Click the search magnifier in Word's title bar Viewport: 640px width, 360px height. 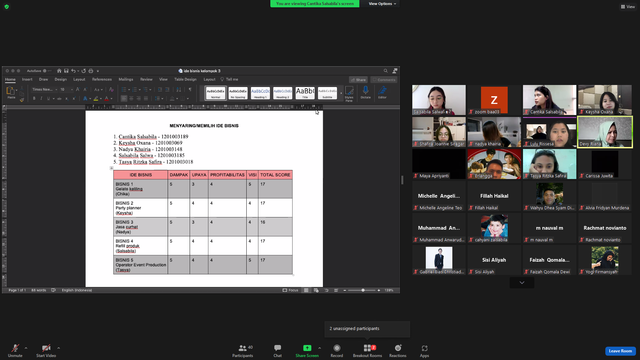tap(385, 71)
